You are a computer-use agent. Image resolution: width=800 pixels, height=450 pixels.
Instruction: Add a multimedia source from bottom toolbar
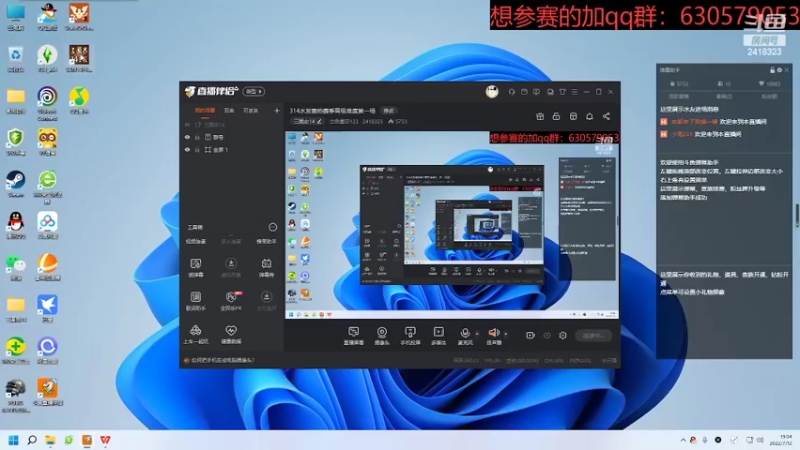click(438, 336)
